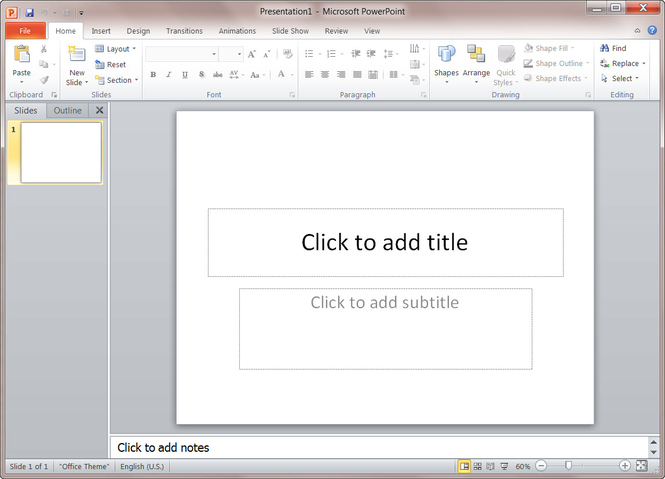Click the Decrease List Level icon
The height and width of the screenshot is (479, 665).
[355, 54]
